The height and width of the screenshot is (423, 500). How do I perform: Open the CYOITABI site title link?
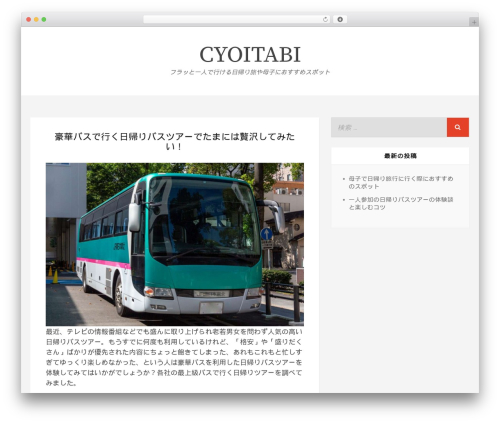click(x=250, y=54)
